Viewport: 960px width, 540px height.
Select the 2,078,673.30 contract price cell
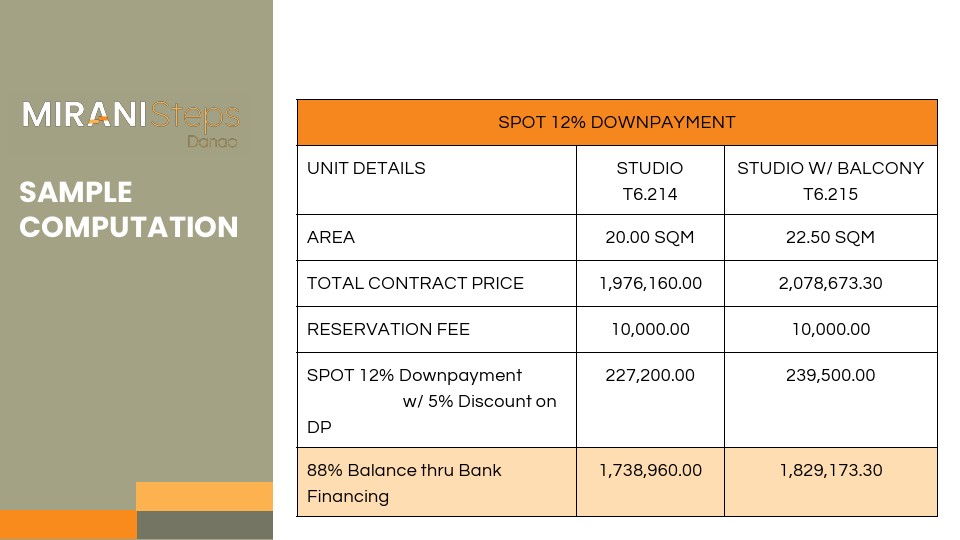pyautogui.click(x=830, y=284)
